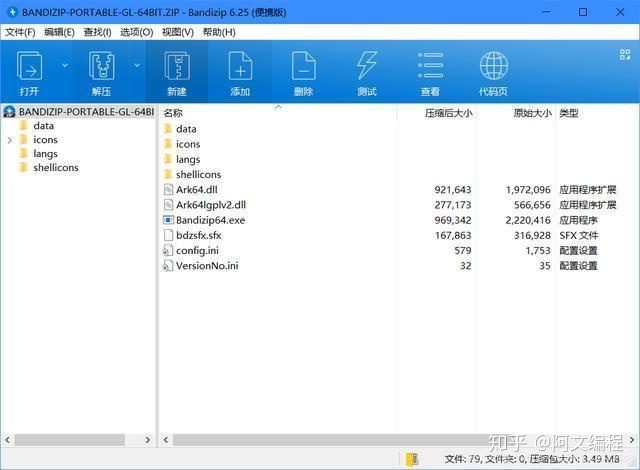Open the 编辑(E) menu
640x470 pixels.
pyautogui.click(x=59, y=32)
